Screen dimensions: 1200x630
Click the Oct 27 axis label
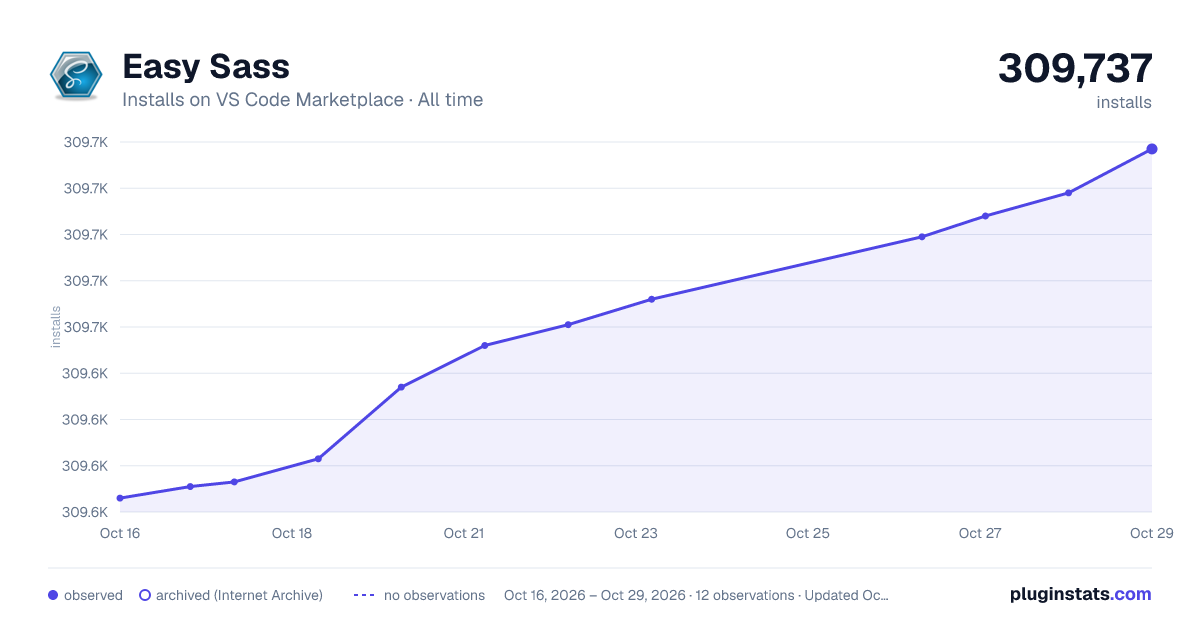(x=980, y=533)
